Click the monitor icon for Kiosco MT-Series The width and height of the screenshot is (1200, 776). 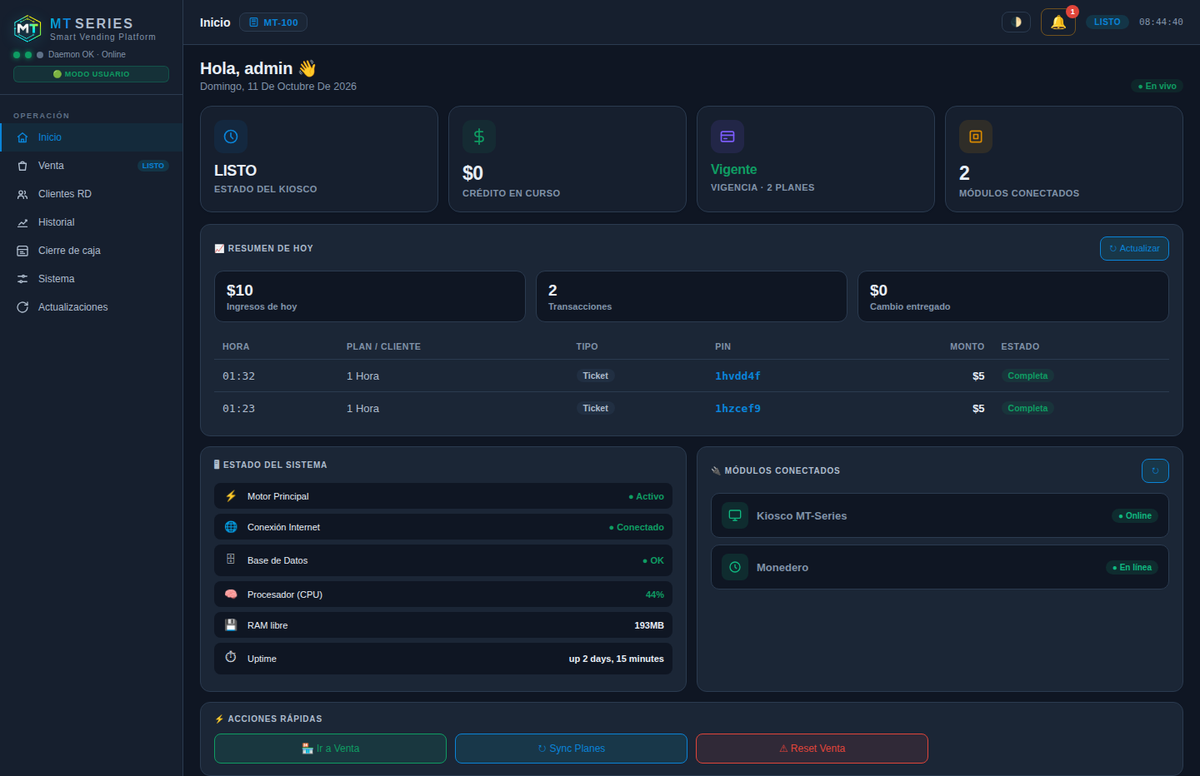click(735, 515)
